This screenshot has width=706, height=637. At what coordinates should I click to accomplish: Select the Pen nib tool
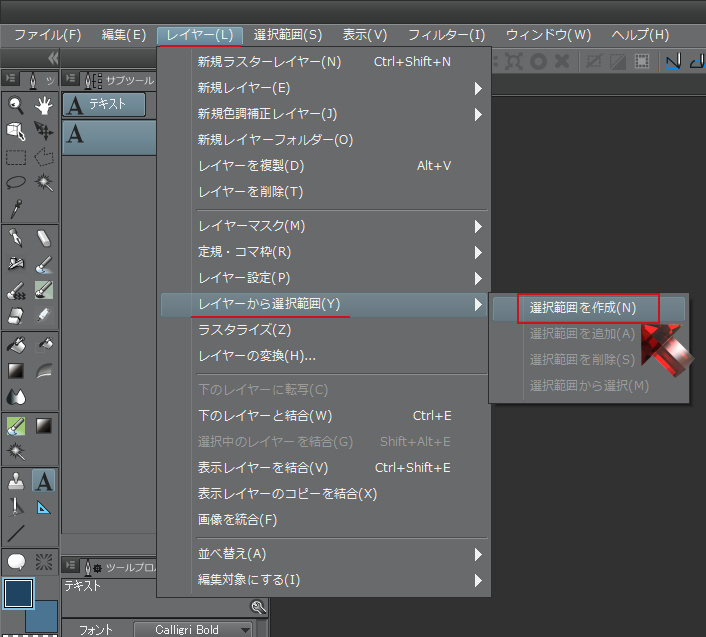tap(16, 238)
